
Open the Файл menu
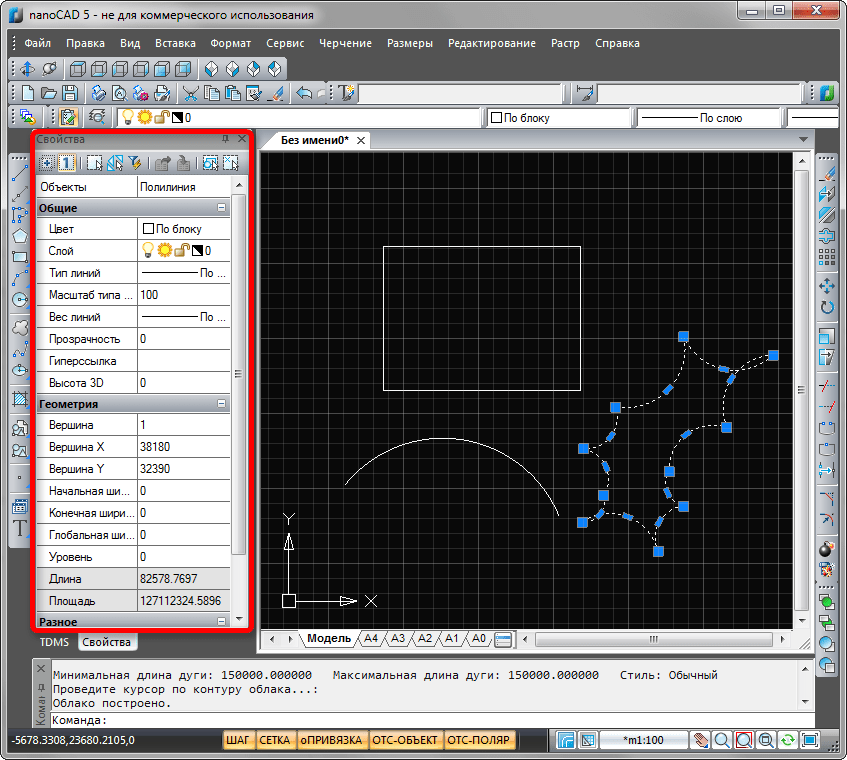coord(38,43)
